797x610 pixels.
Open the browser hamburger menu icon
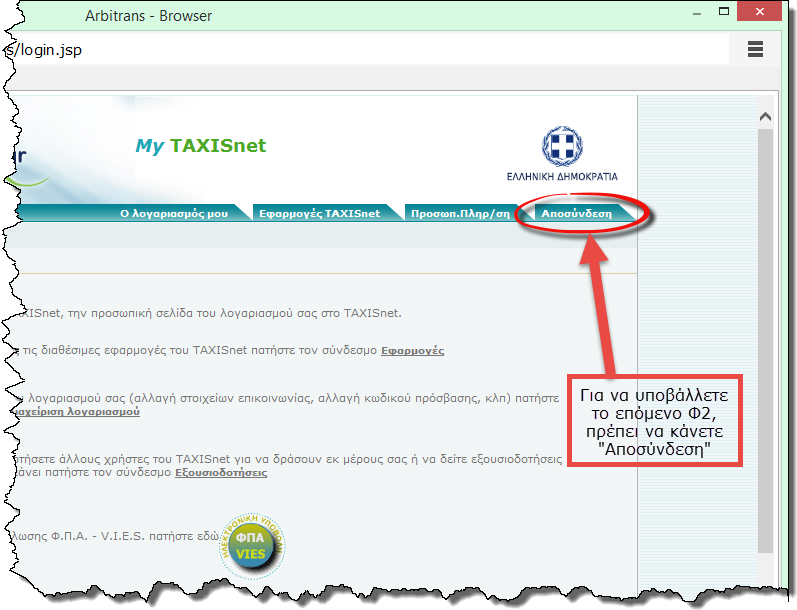(x=755, y=49)
